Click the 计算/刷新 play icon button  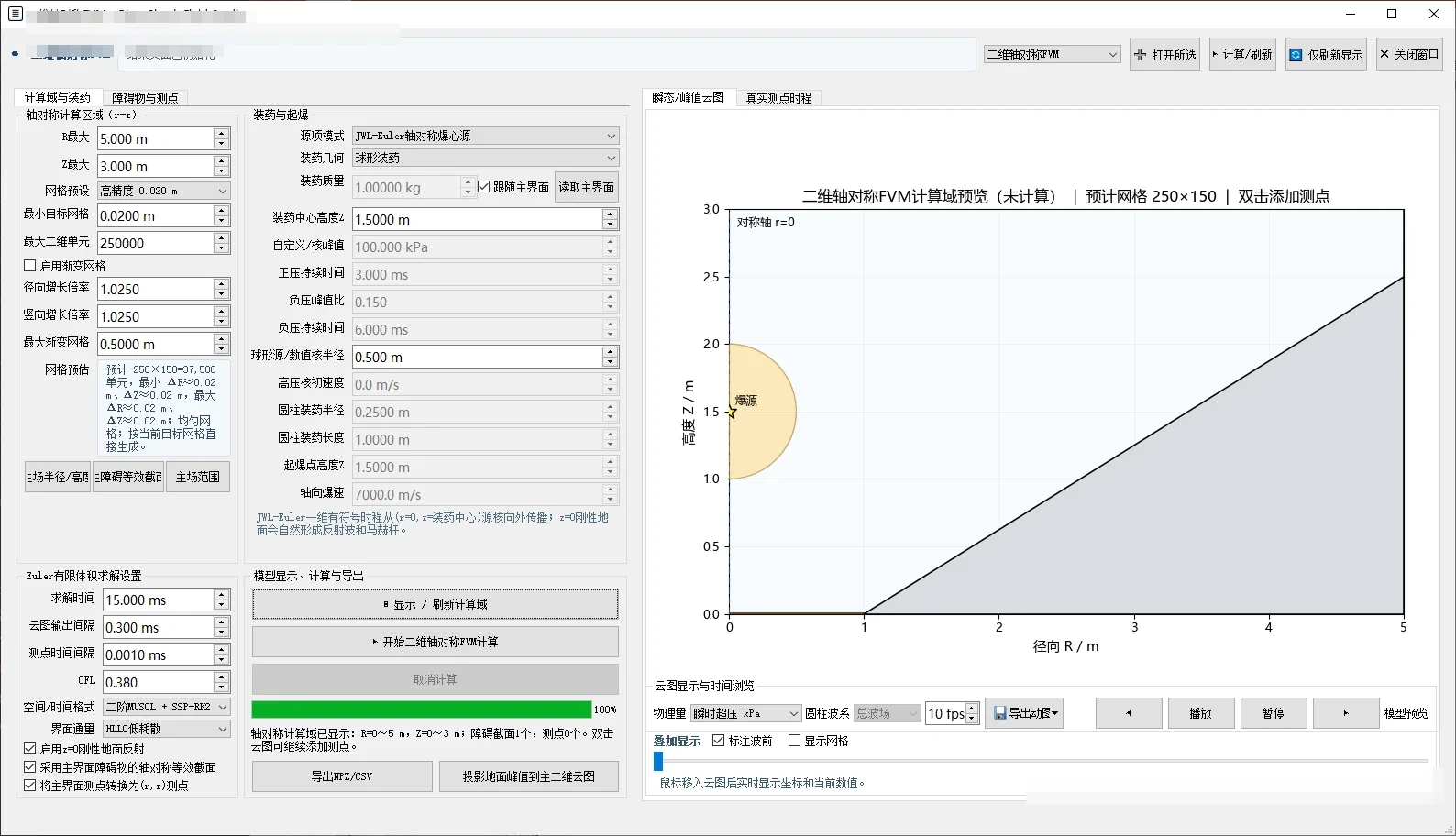coord(1242,55)
